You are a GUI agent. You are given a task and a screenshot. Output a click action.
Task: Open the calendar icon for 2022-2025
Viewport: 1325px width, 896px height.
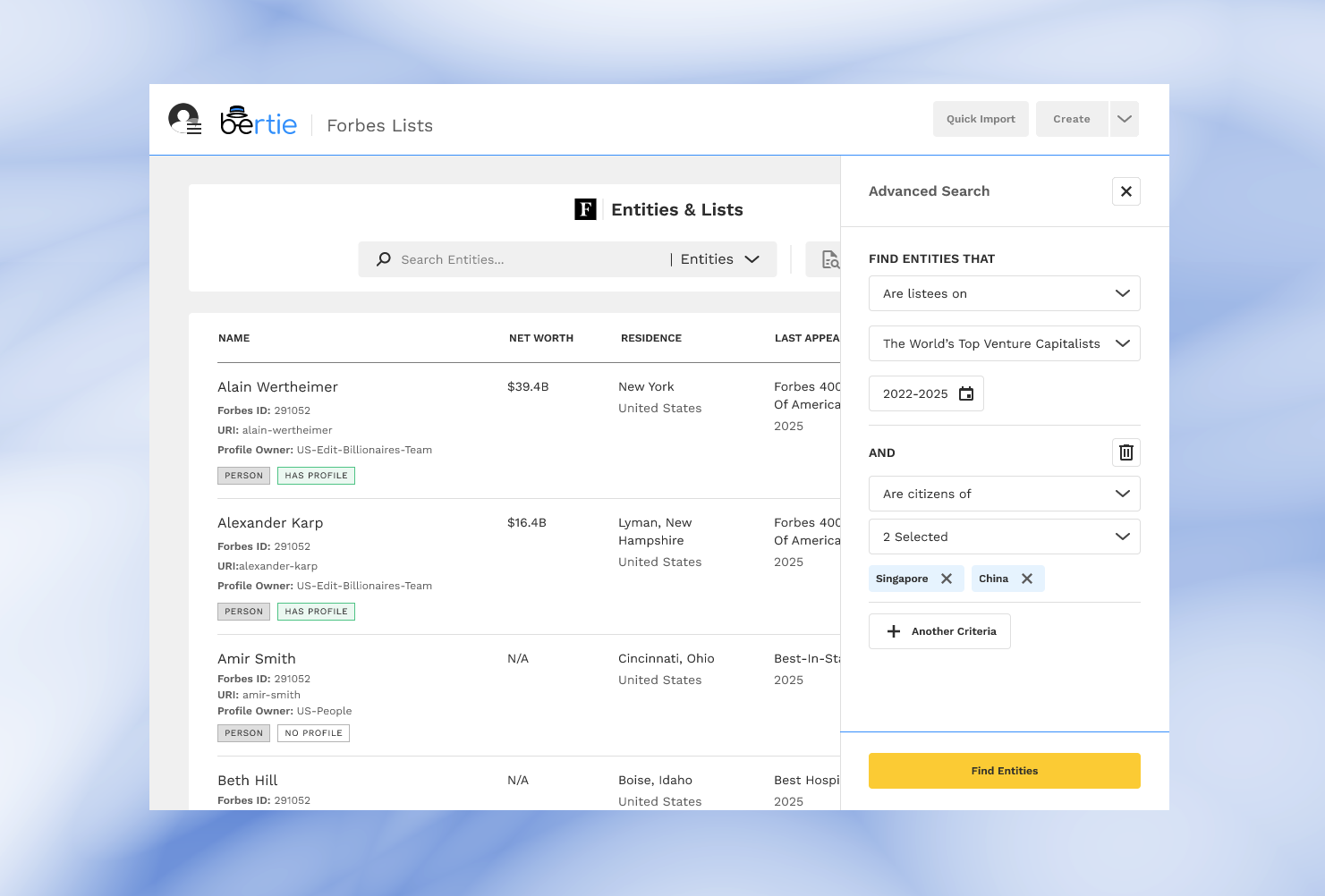966,393
